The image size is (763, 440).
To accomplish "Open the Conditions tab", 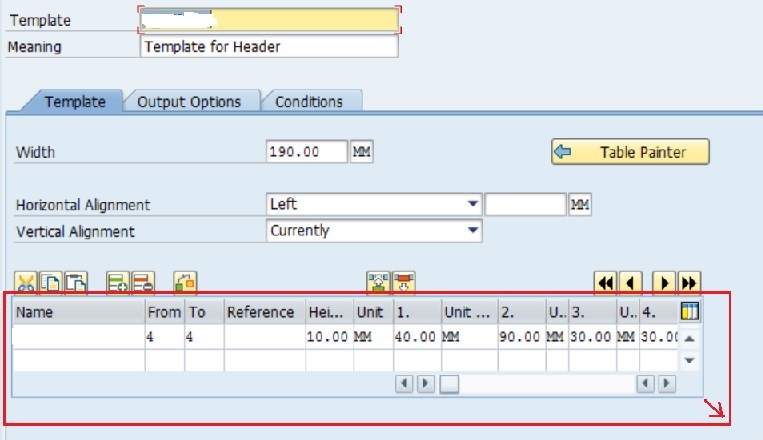I will point(309,102).
